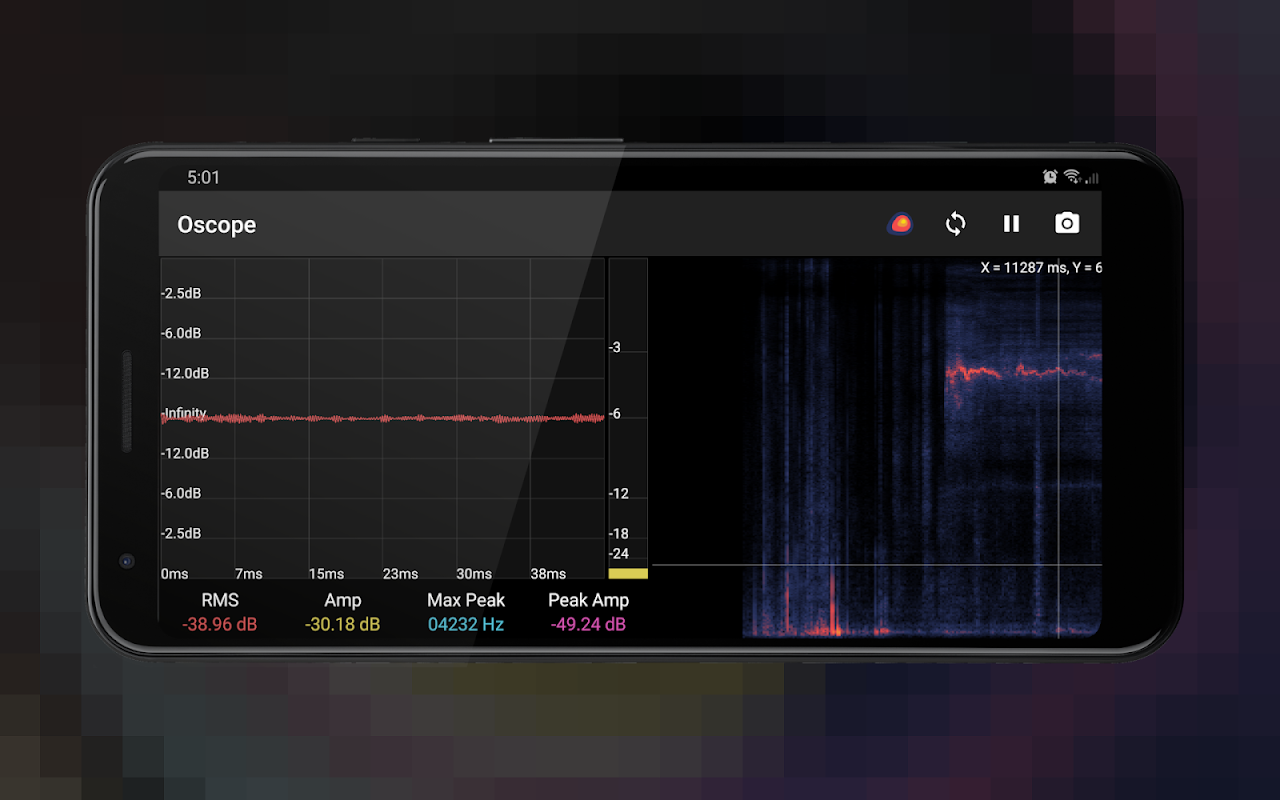Take a snapshot with the camera icon

pos(1067,224)
